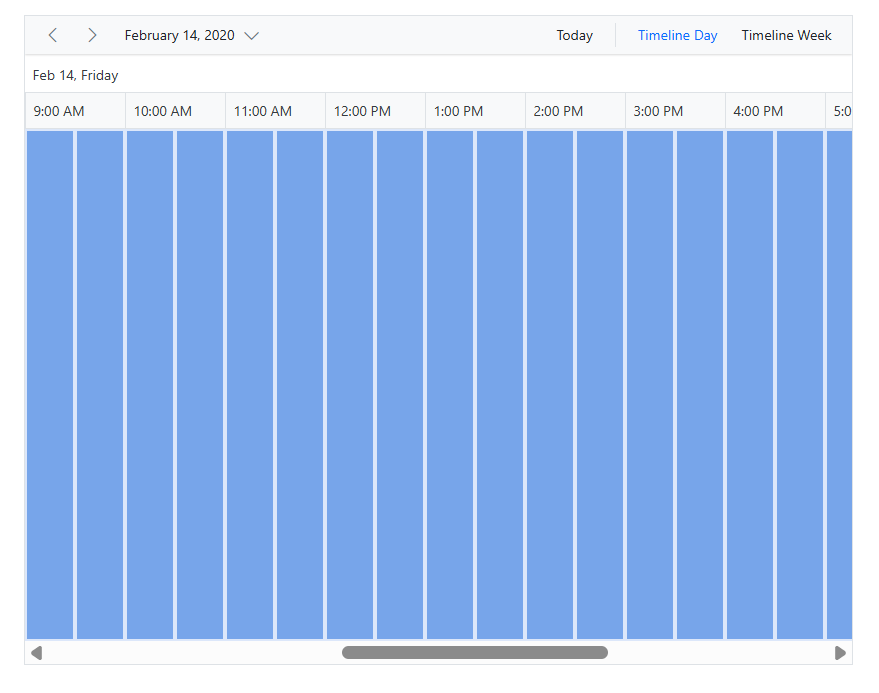
Task: Click the first slot under 1:00 PM
Action: coord(450,385)
